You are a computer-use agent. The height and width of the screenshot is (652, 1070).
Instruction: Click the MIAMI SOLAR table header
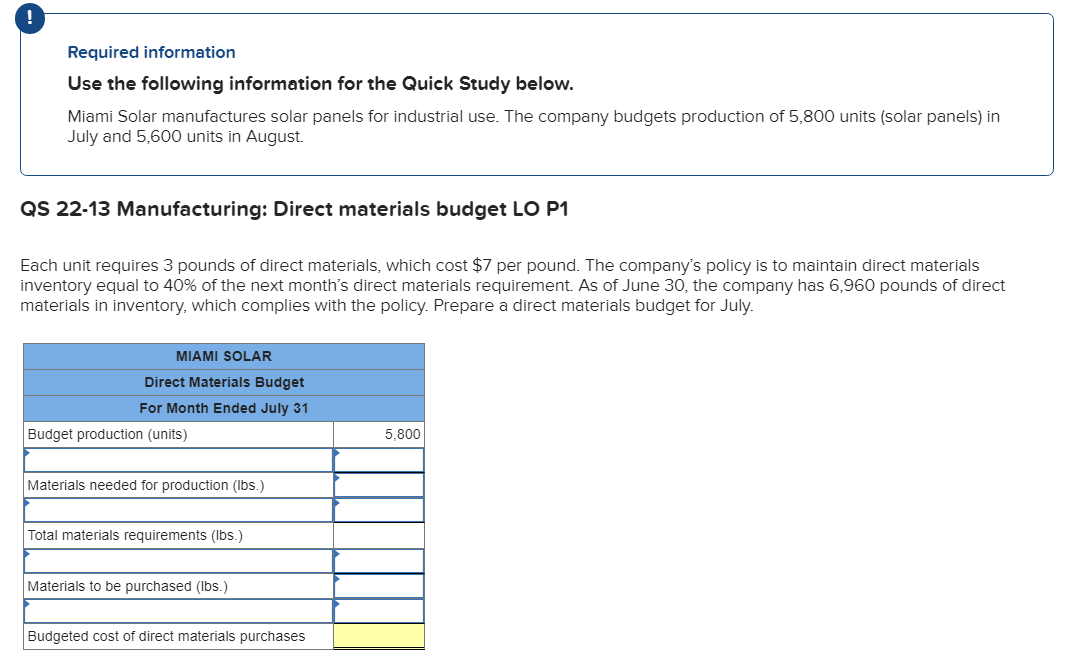[224, 356]
